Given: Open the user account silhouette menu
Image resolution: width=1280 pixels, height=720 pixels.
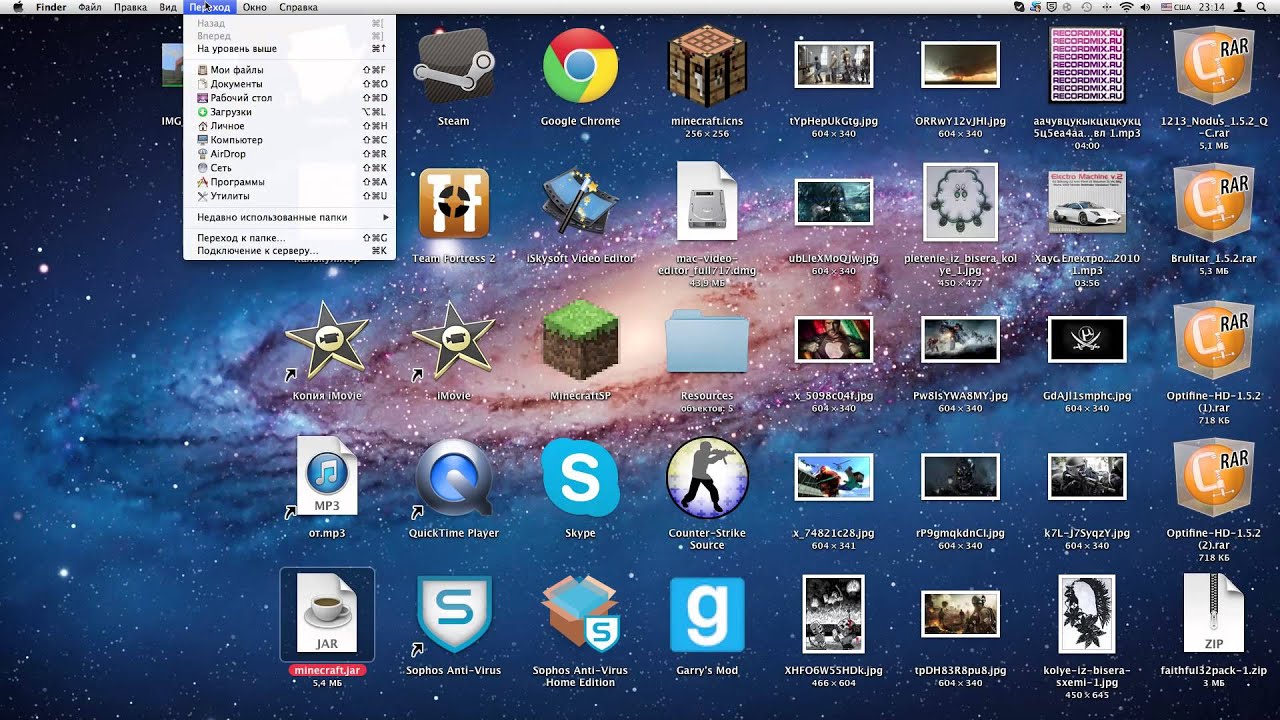Looking at the screenshot, I should (x=1239, y=7).
